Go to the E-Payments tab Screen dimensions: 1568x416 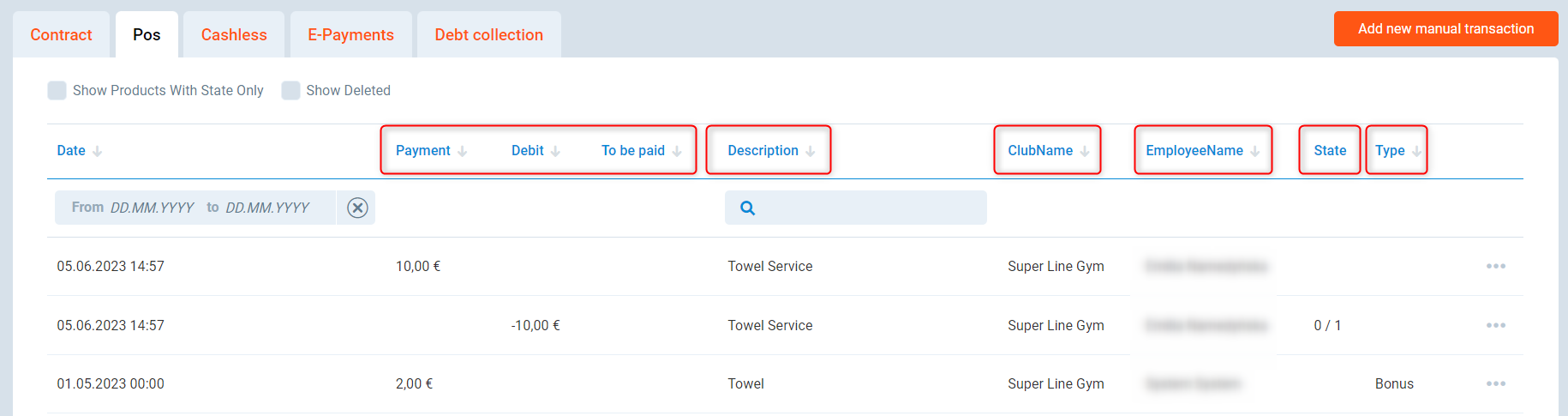click(x=350, y=35)
